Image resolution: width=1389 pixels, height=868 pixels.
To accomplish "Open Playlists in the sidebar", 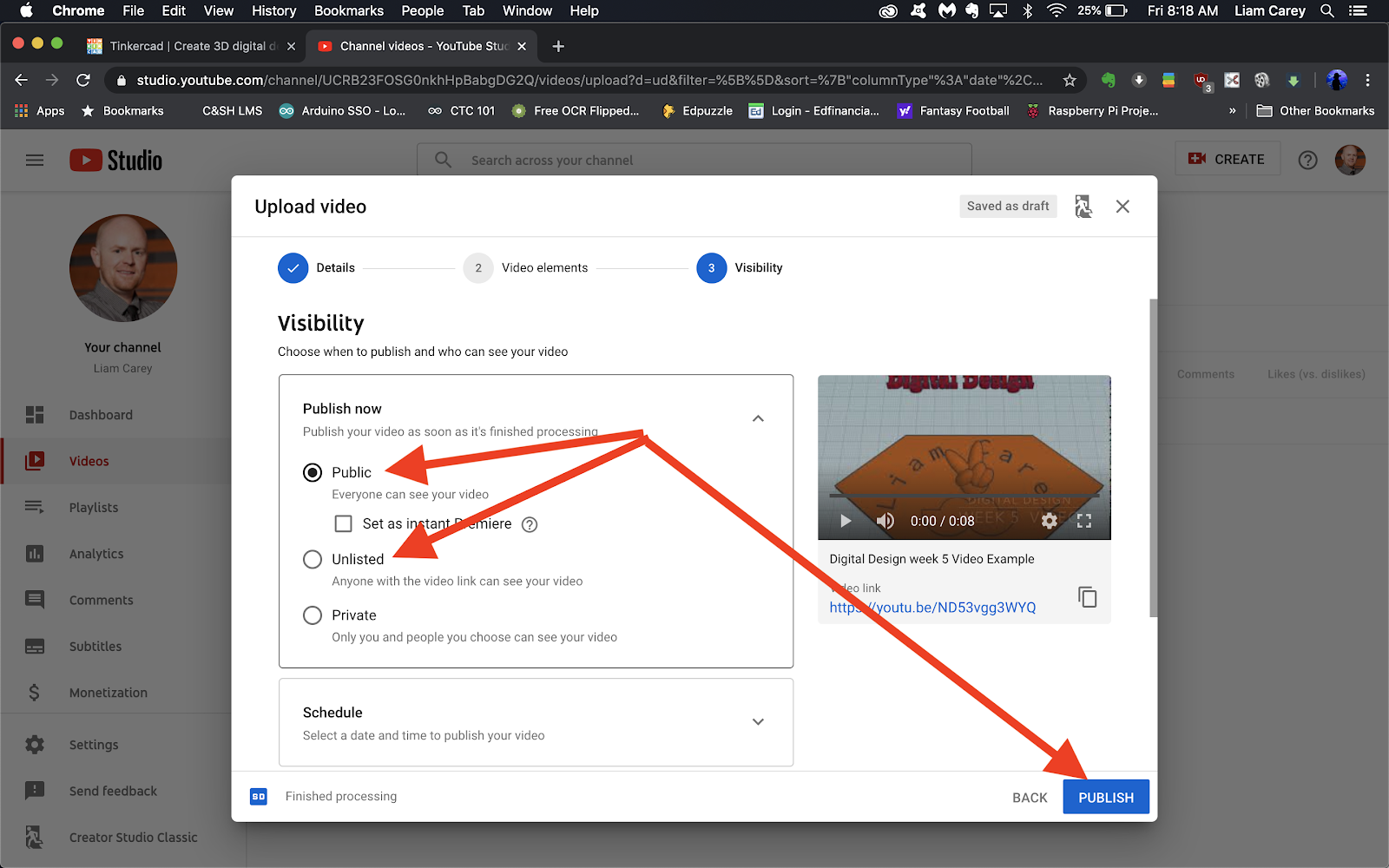I will pyautogui.click(x=93, y=507).
